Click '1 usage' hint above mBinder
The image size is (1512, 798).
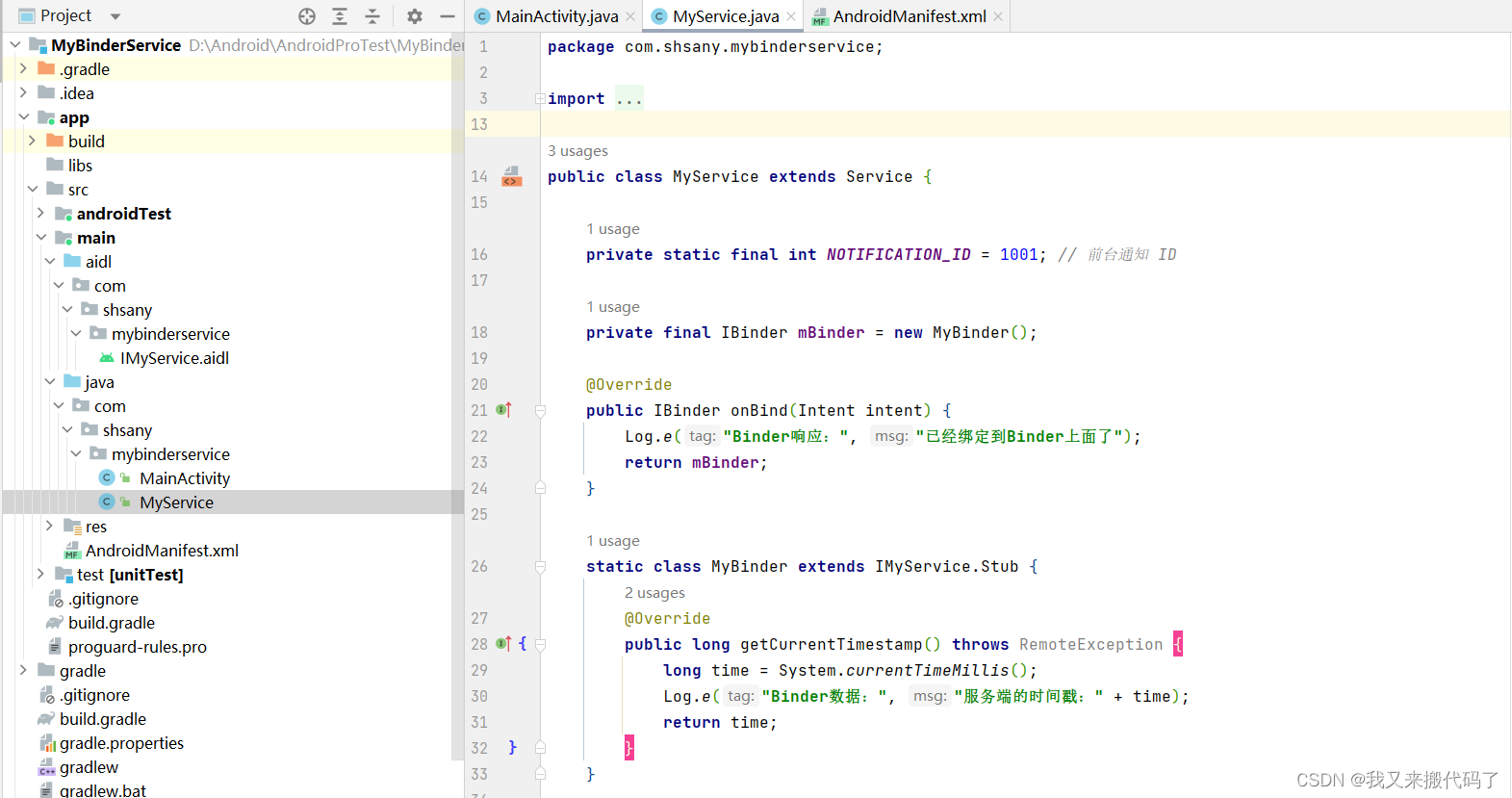613,307
